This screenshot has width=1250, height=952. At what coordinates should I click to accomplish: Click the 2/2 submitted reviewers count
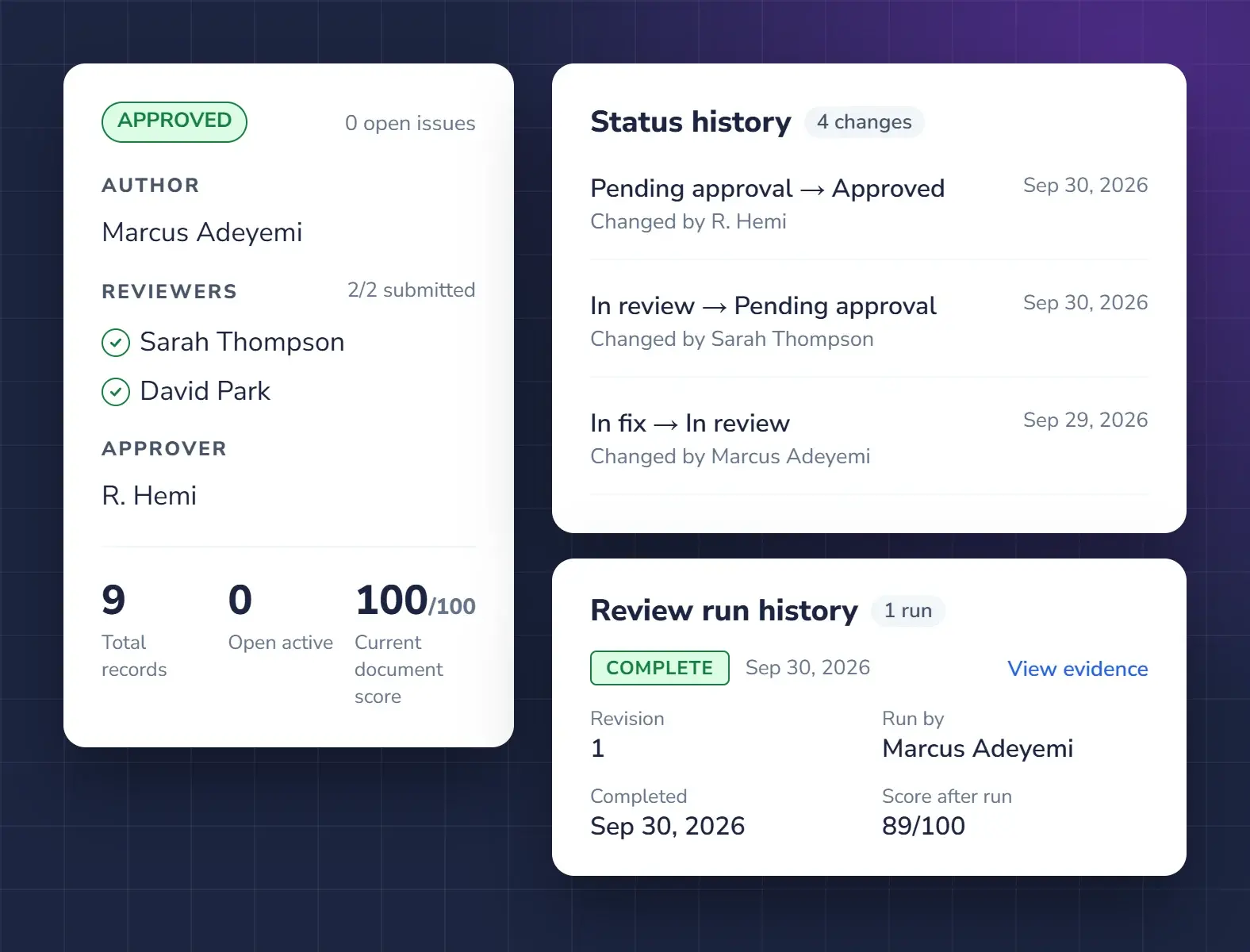click(411, 290)
